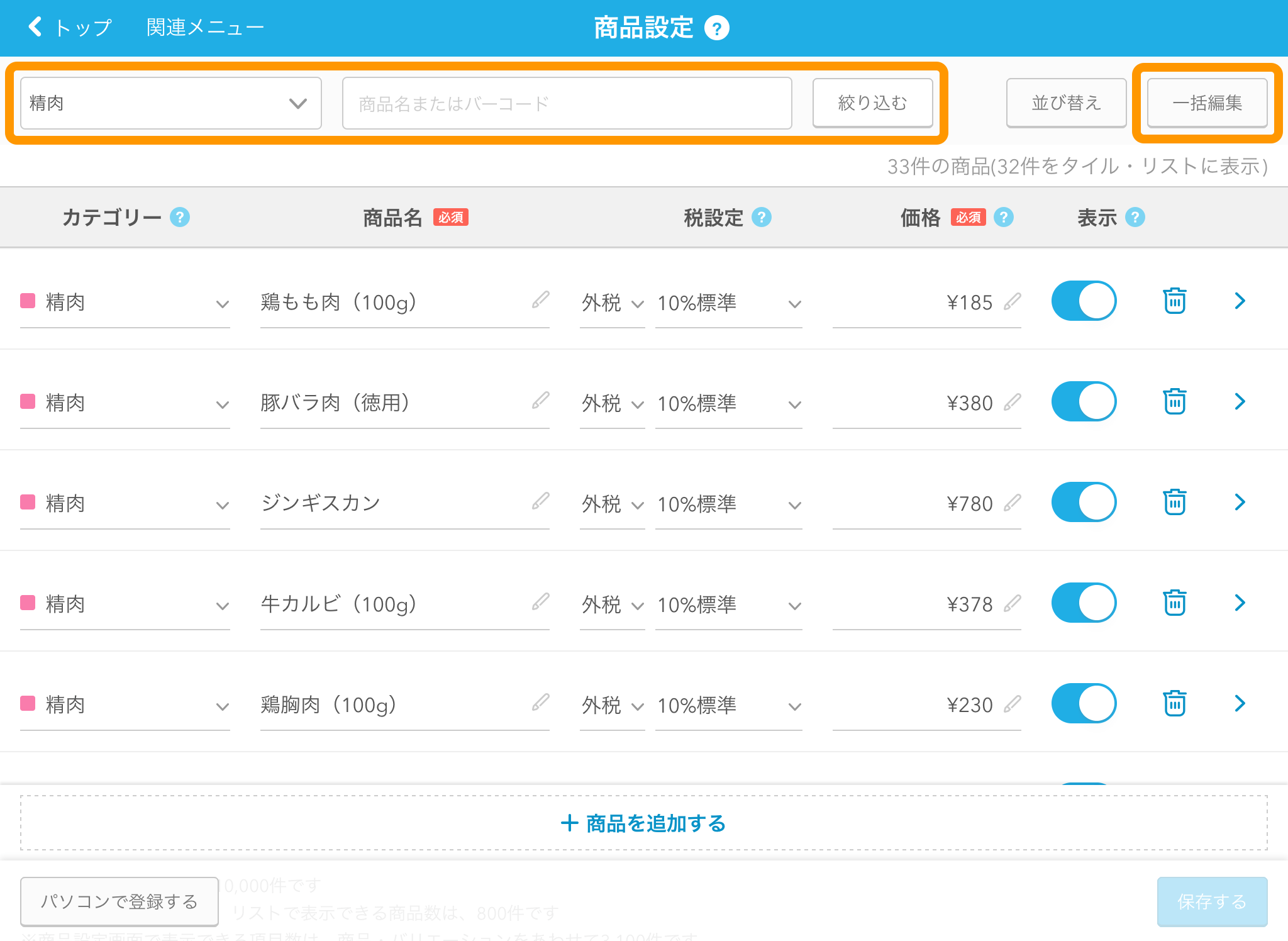1288x941 pixels.
Task: Disable visibility toggle for 豚バラ肉（徳用）
Action: tap(1083, 401)
